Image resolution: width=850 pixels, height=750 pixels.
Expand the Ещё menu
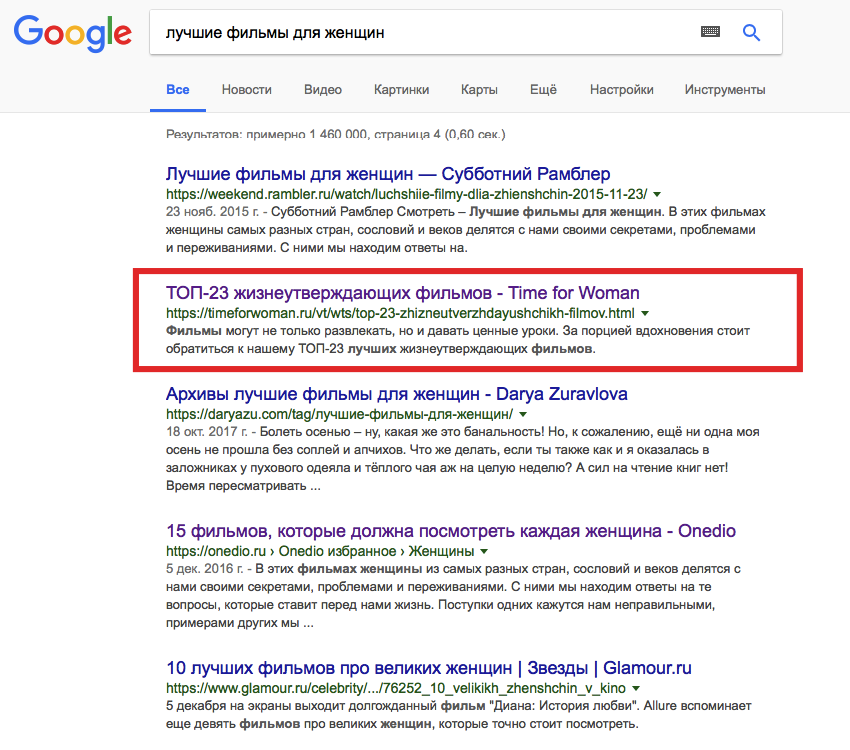[543, 89]
